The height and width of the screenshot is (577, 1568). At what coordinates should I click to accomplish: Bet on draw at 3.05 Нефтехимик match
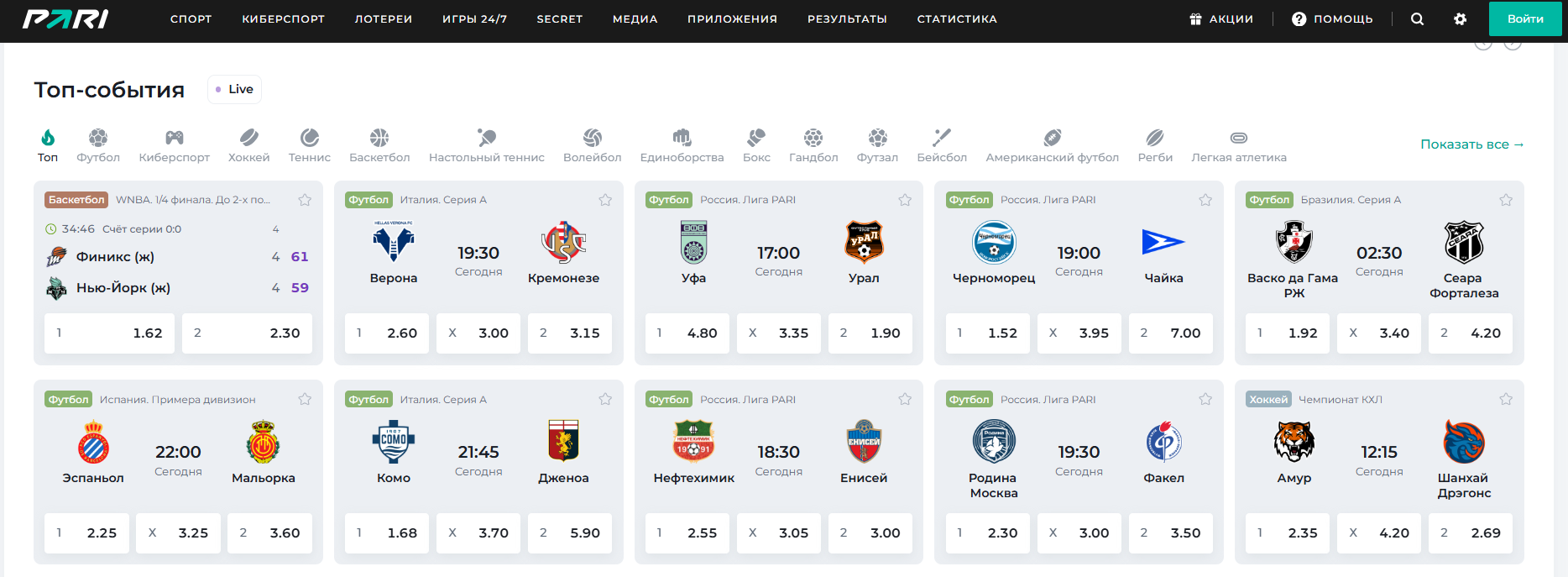click(779, 533)
